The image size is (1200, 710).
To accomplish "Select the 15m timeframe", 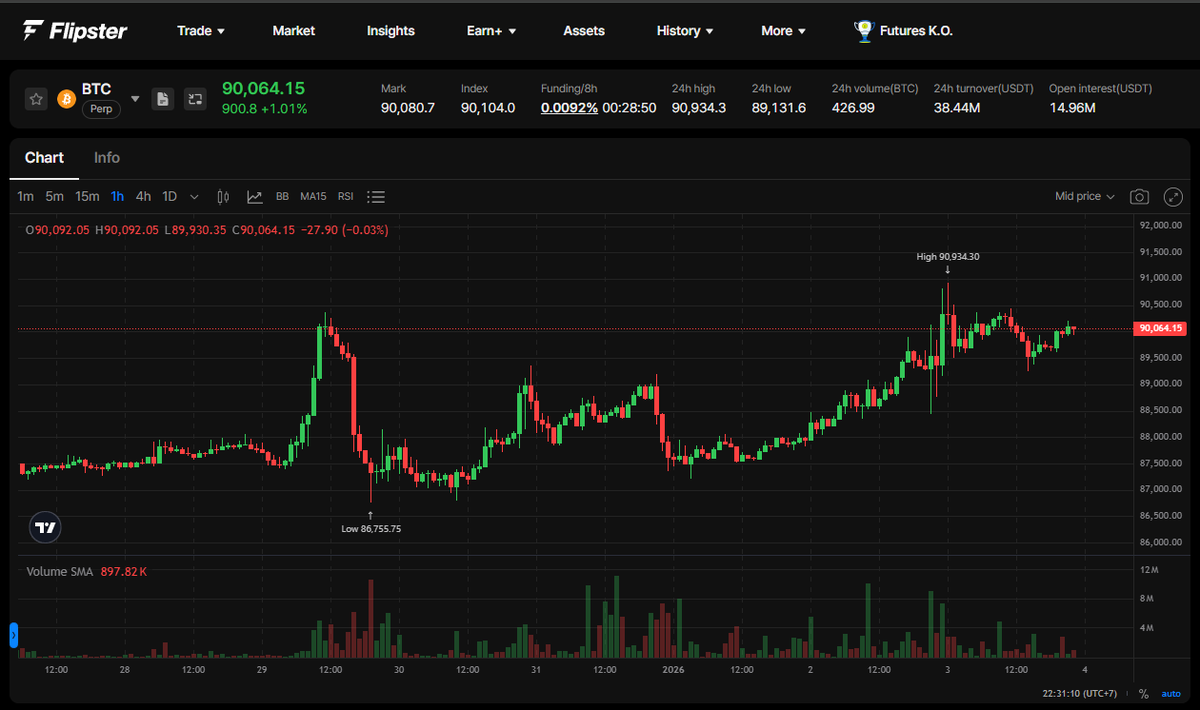I will click(87, 197).
